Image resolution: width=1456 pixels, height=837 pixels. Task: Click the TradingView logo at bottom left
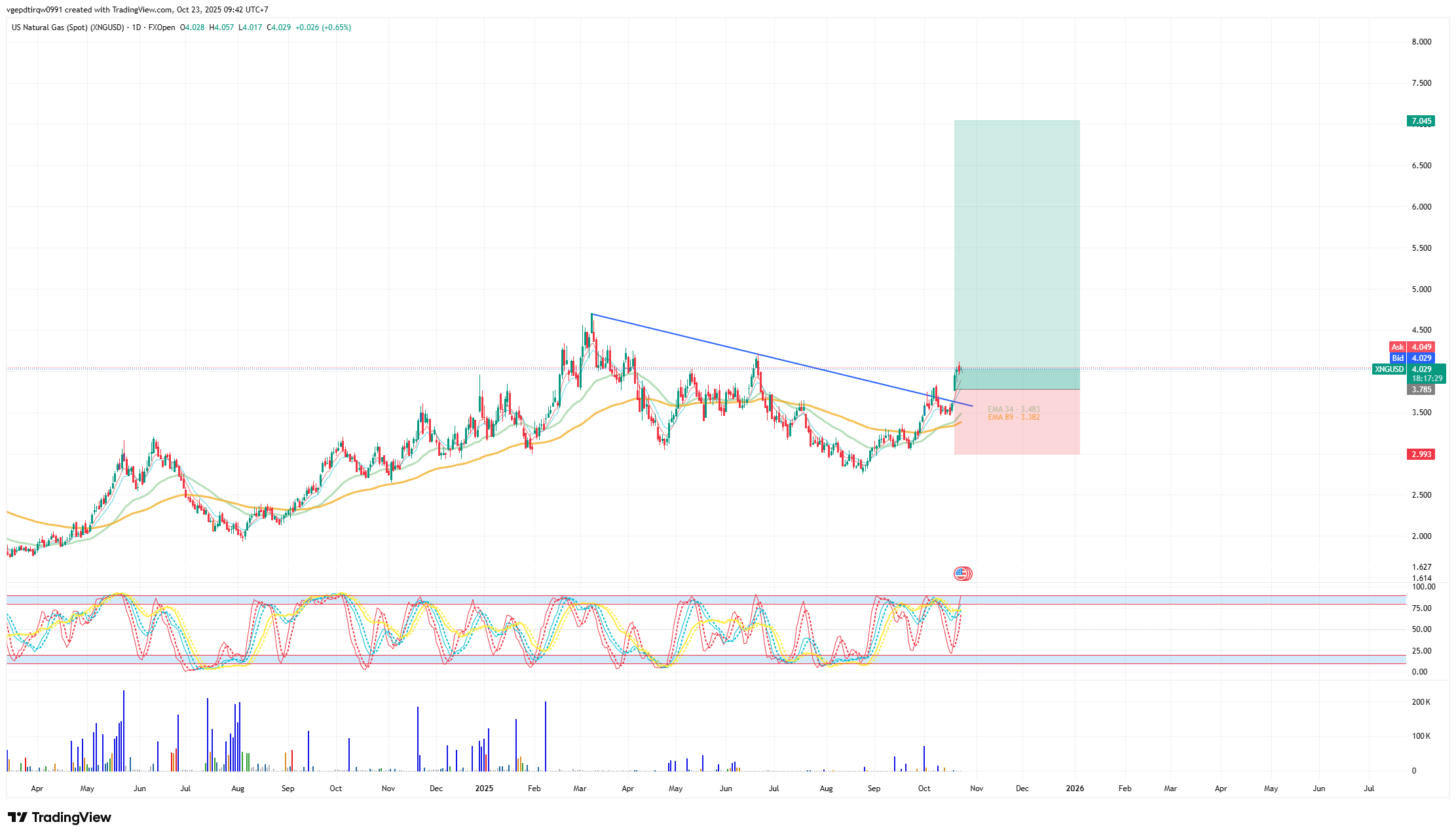(x=60, y=817)
